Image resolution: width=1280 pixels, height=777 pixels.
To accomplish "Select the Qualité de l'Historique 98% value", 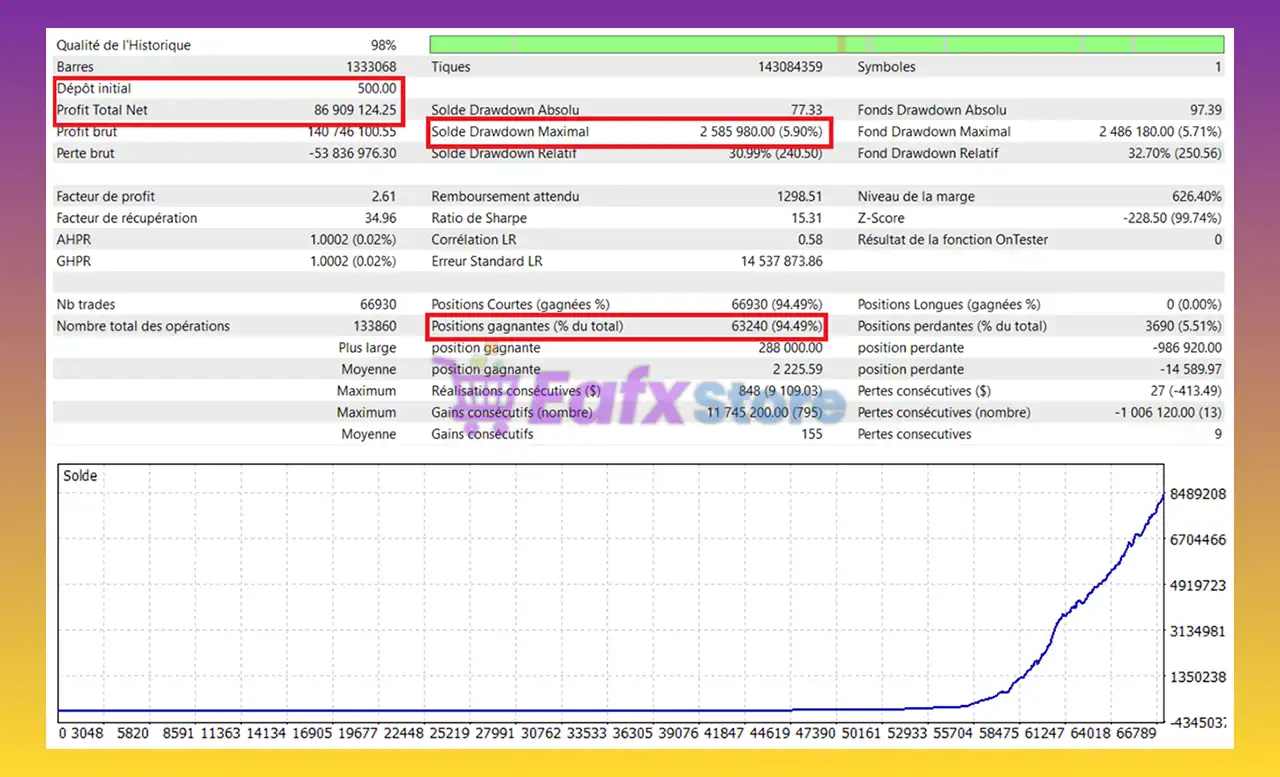I will point(383,45).
